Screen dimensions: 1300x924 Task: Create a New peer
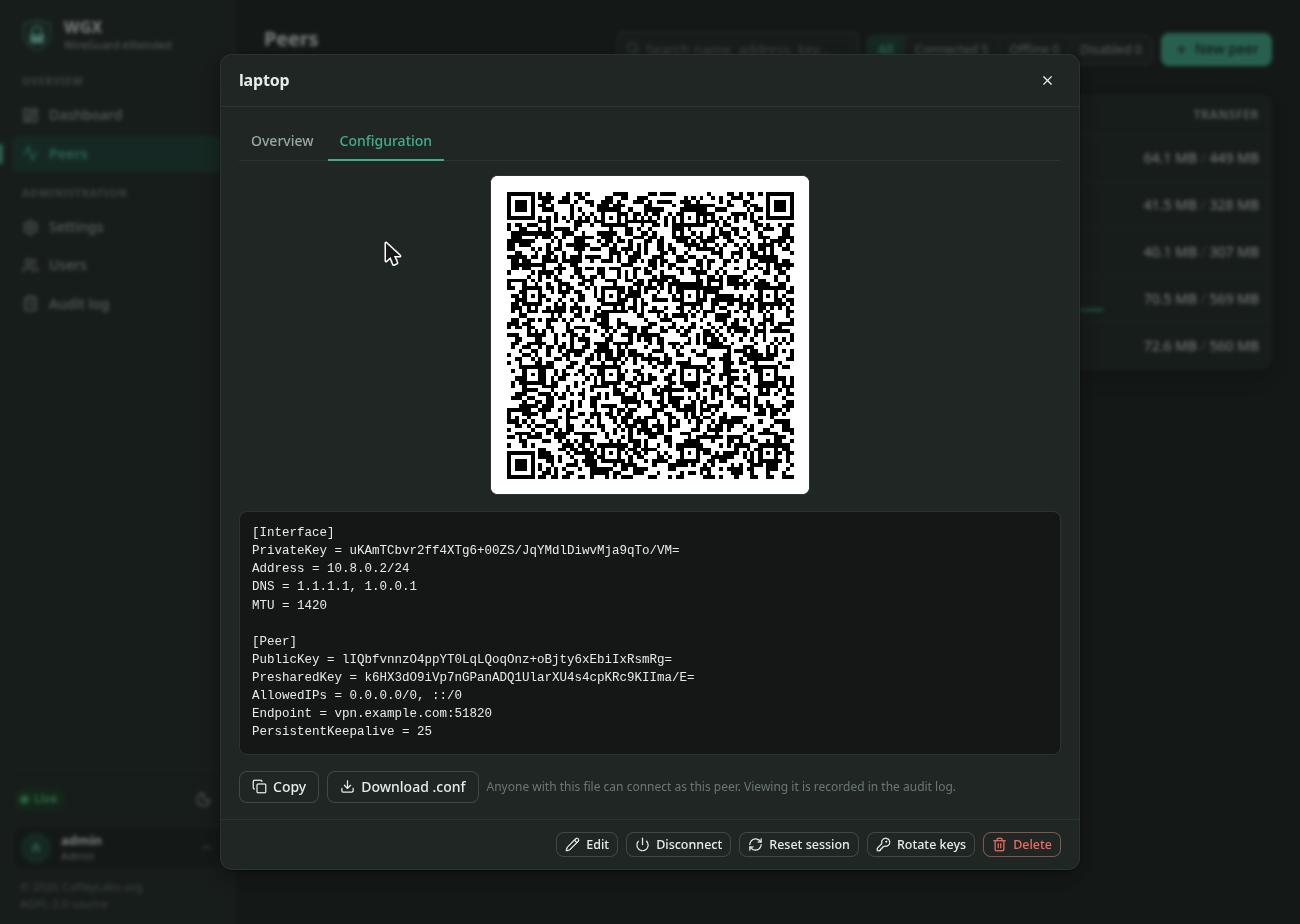(x=1216, y=49)
